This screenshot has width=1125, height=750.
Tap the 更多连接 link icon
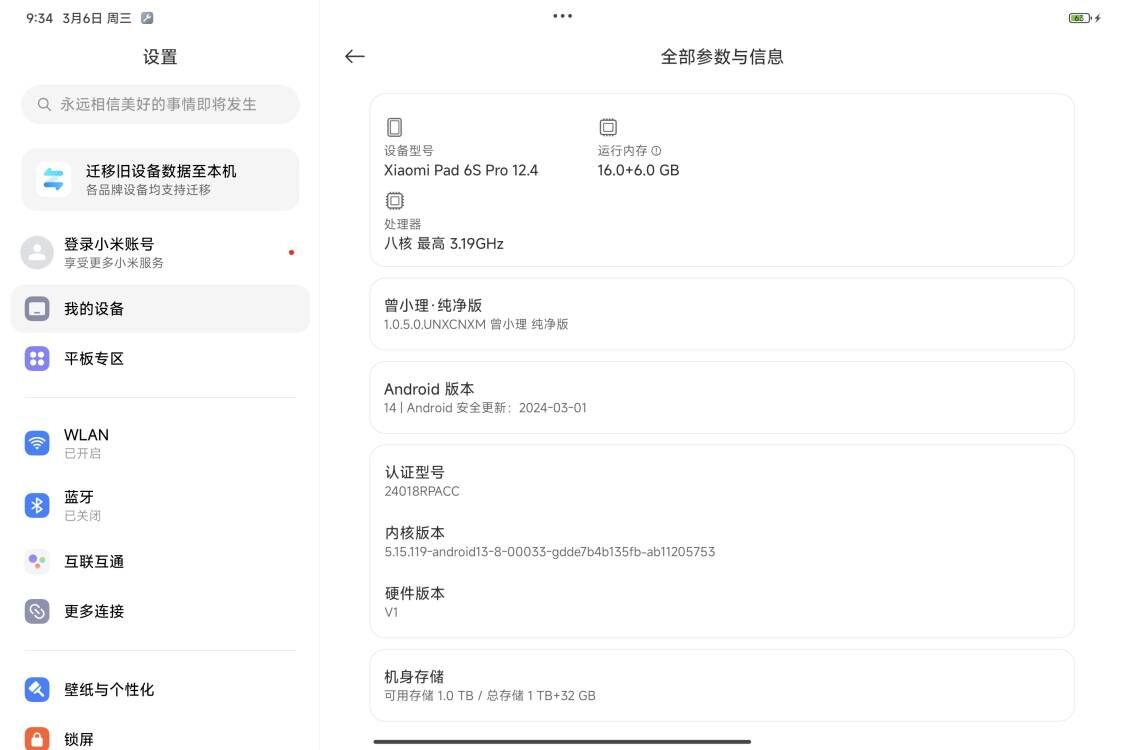click(x=37, y=611)
